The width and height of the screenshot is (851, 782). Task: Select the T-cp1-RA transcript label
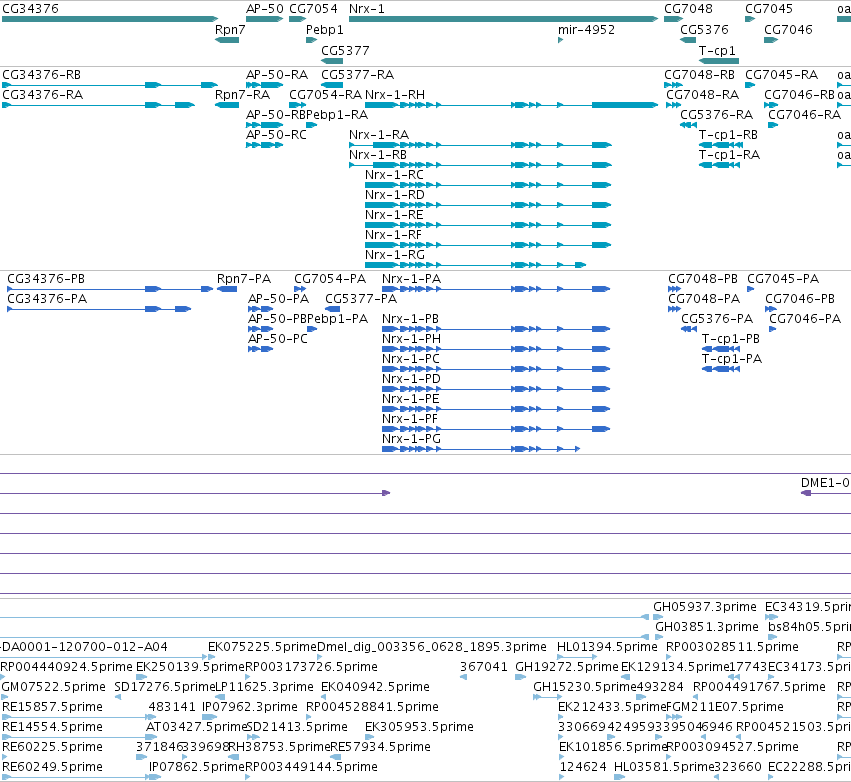(729, 154)
